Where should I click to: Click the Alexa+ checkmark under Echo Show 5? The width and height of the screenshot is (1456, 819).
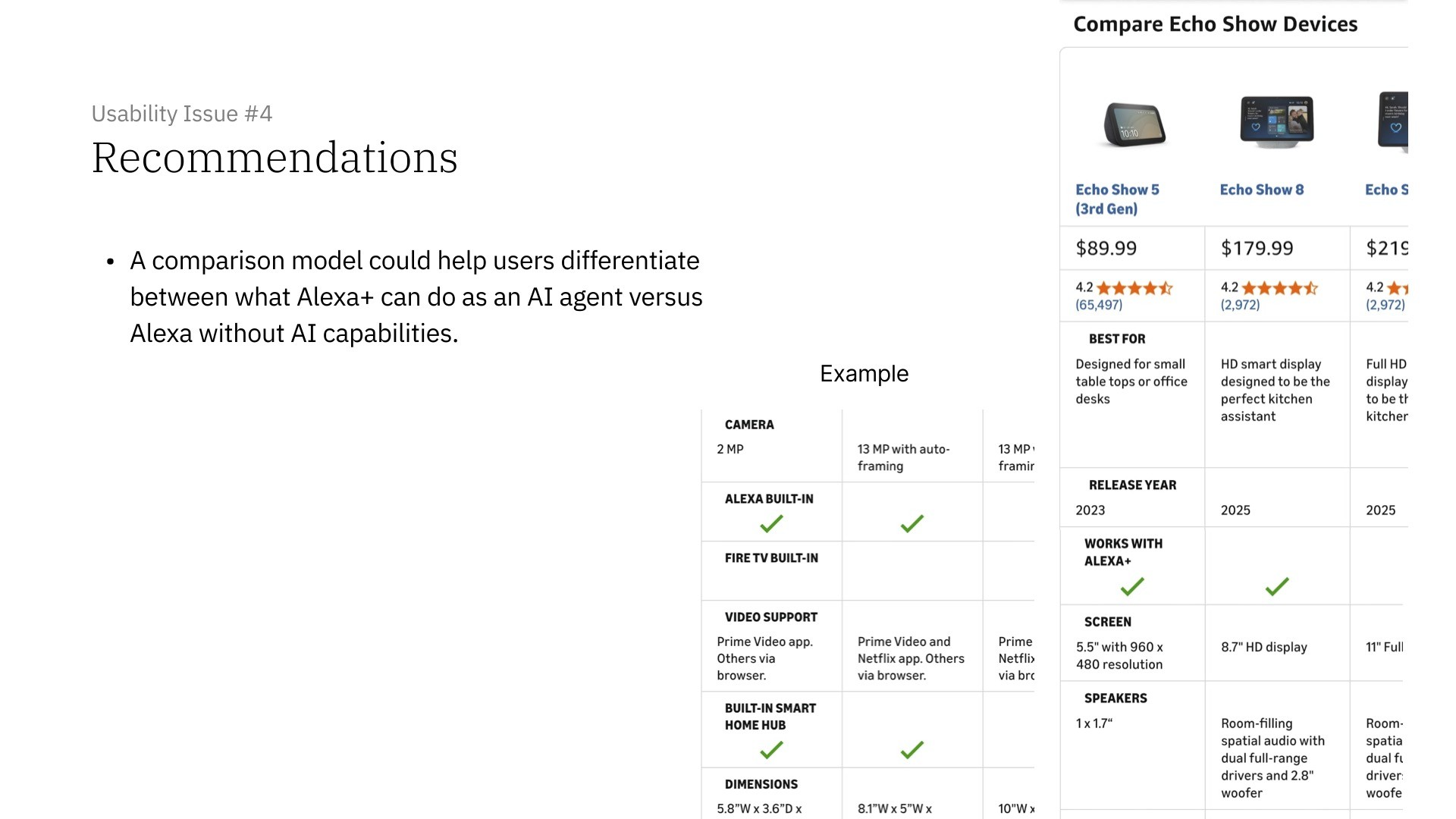pyautogui.click(x=1132, y=586)
